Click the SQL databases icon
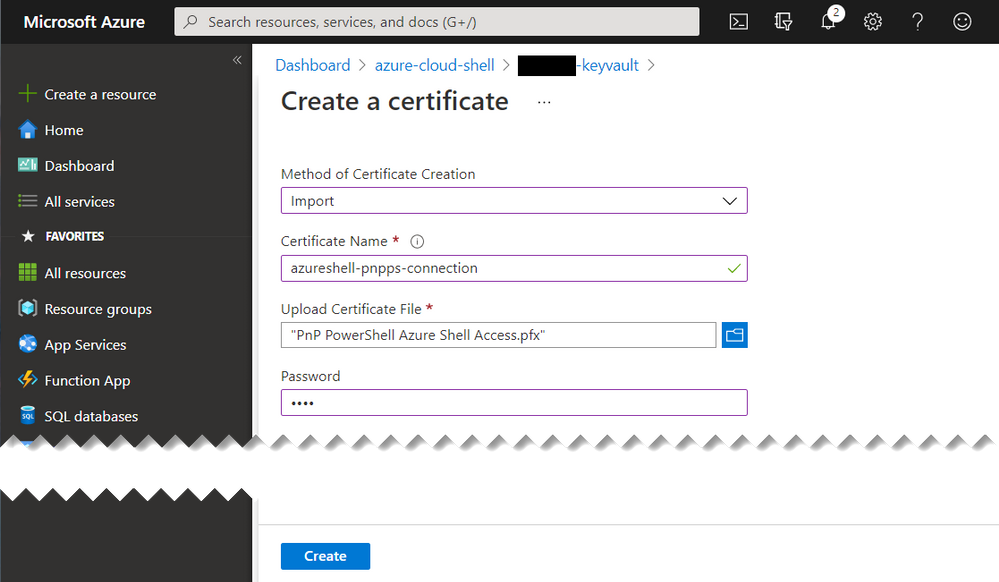Viewport: 999px width, 582px height. point(27,415)
